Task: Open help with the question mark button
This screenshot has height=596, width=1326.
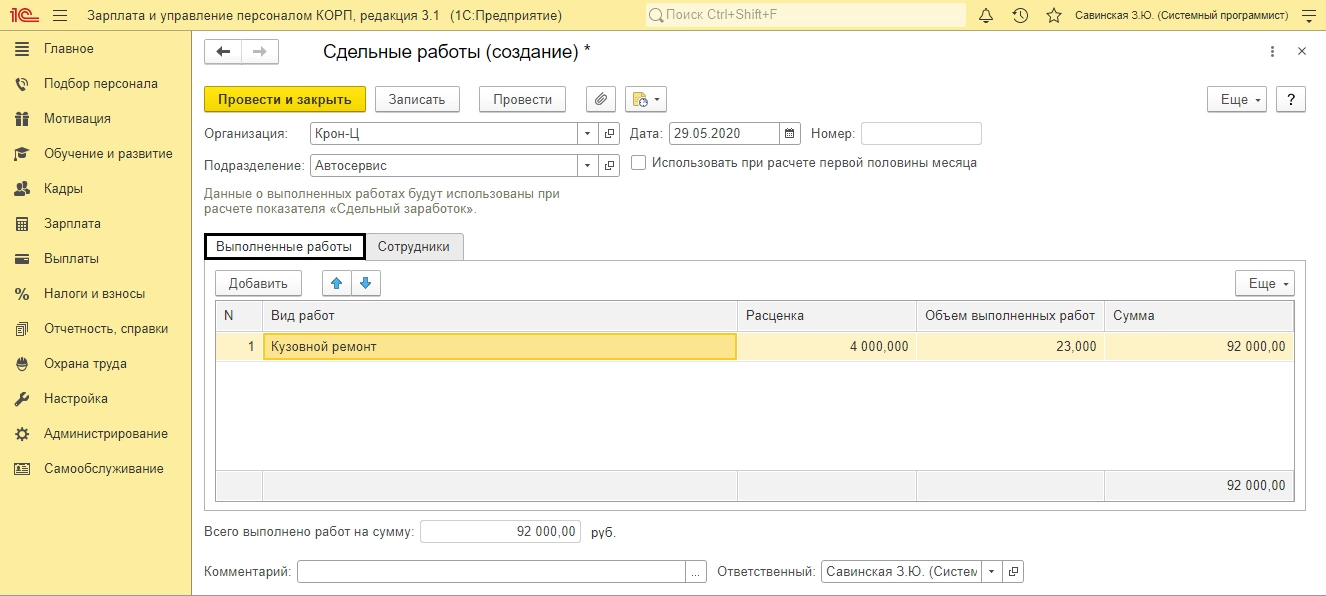Action: click(x=1291, y=99)
